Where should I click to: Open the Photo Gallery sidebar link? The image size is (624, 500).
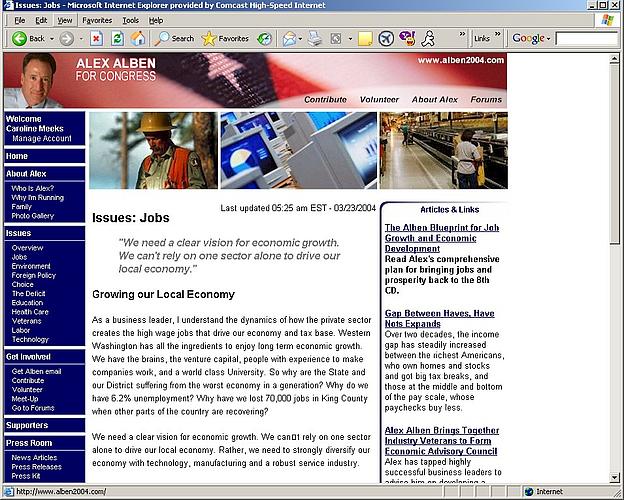32,215
